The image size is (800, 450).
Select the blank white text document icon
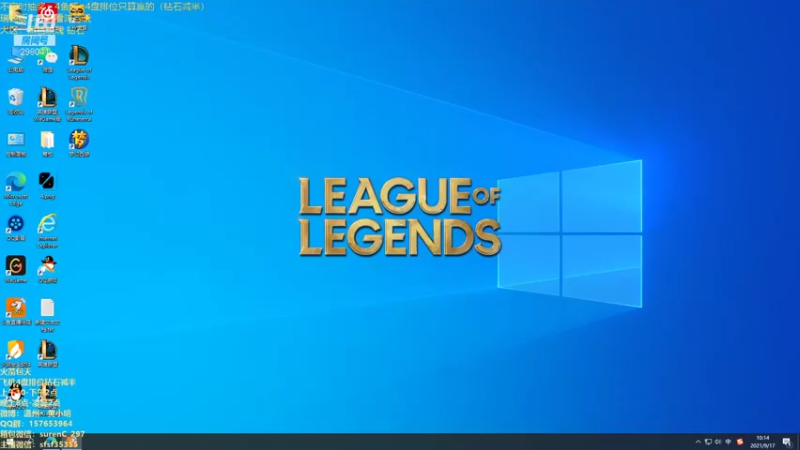pyautogui.click(x=47, y=315)
